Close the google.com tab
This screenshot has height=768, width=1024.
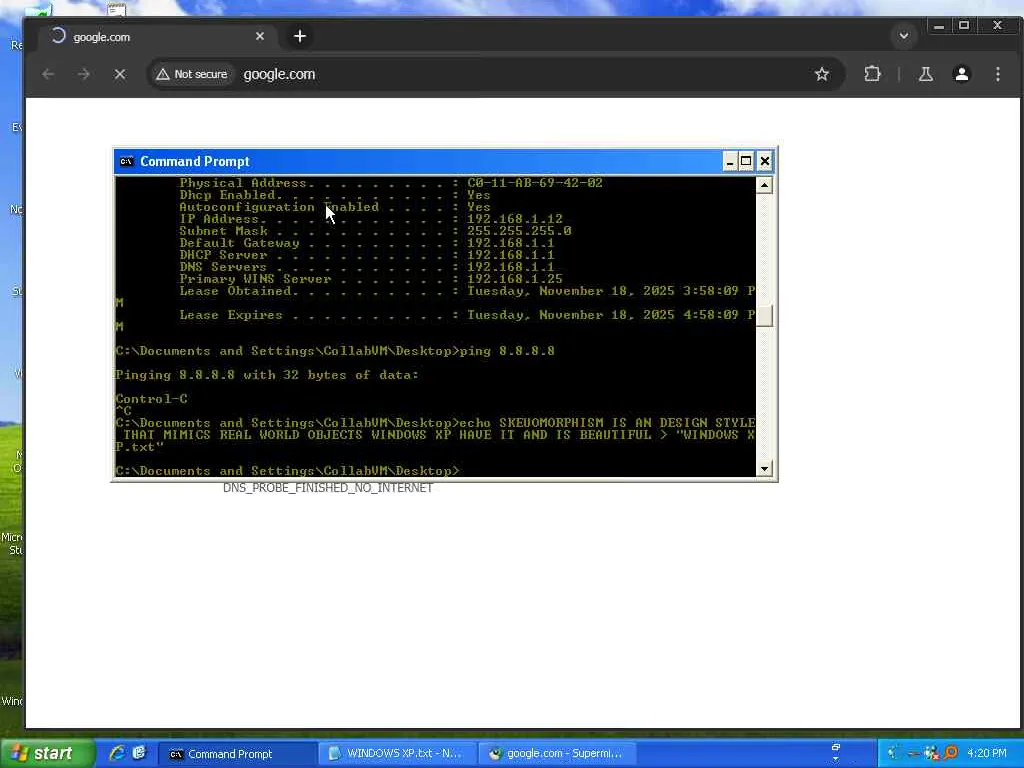point(260,37)
